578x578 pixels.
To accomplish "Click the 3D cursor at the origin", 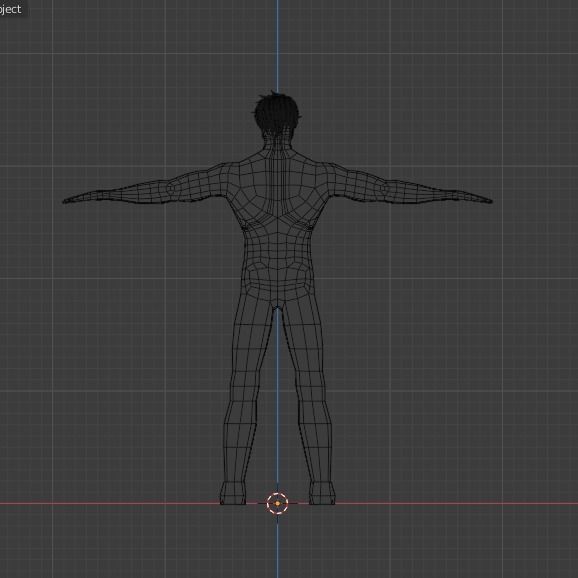I will [277, 503].
